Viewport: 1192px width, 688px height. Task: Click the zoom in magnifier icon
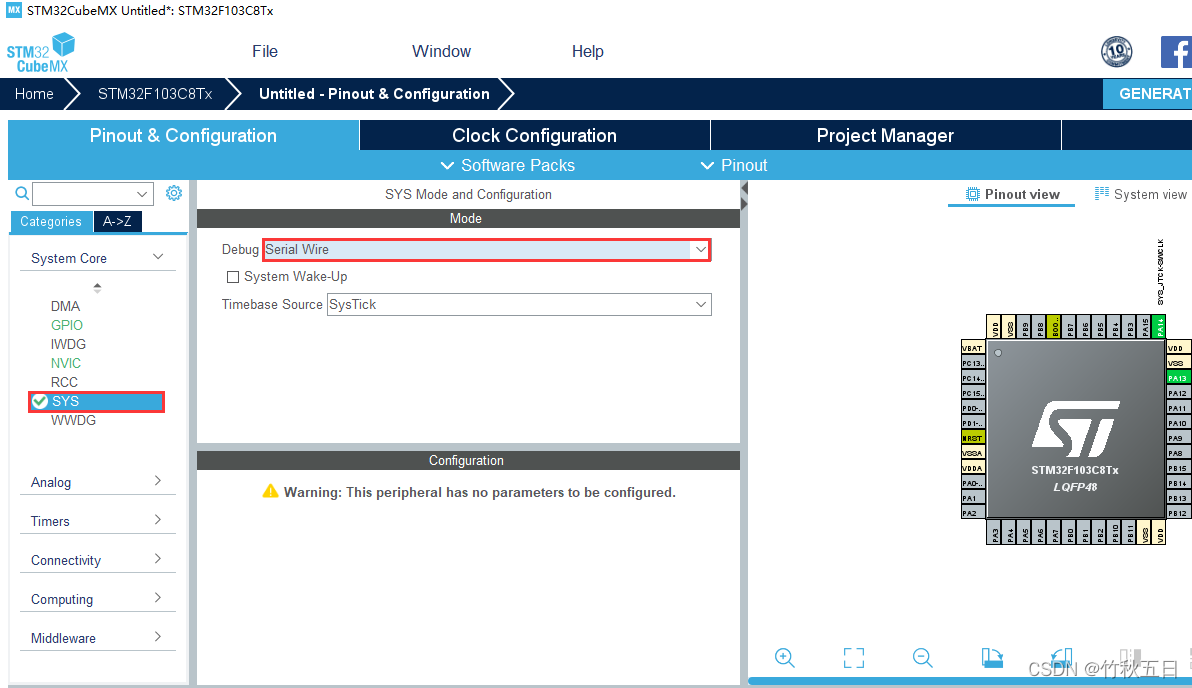[x=785, y=658]
